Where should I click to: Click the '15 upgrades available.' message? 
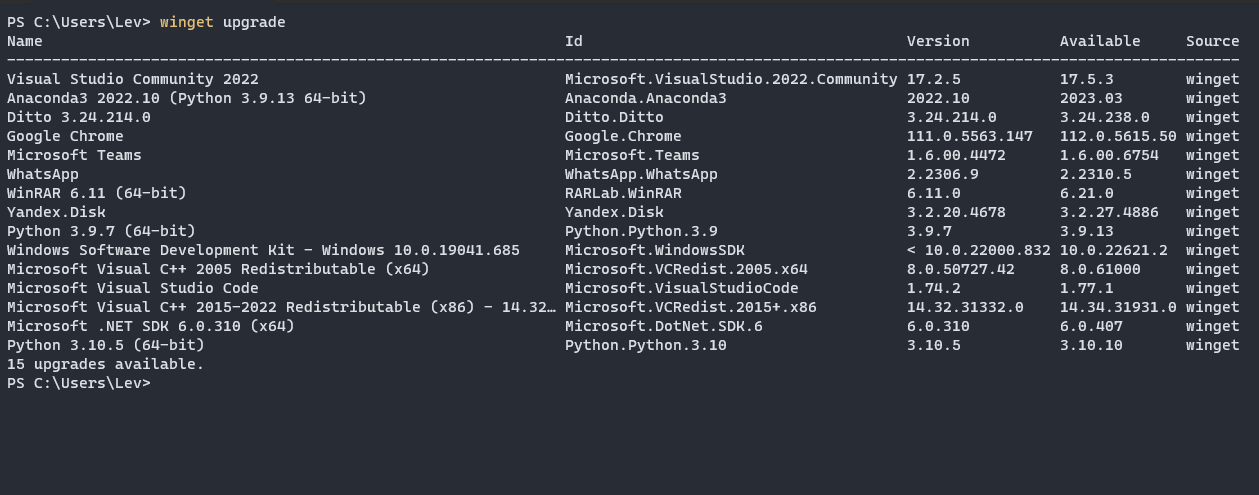pyautogui.click(x=106, y=364)
